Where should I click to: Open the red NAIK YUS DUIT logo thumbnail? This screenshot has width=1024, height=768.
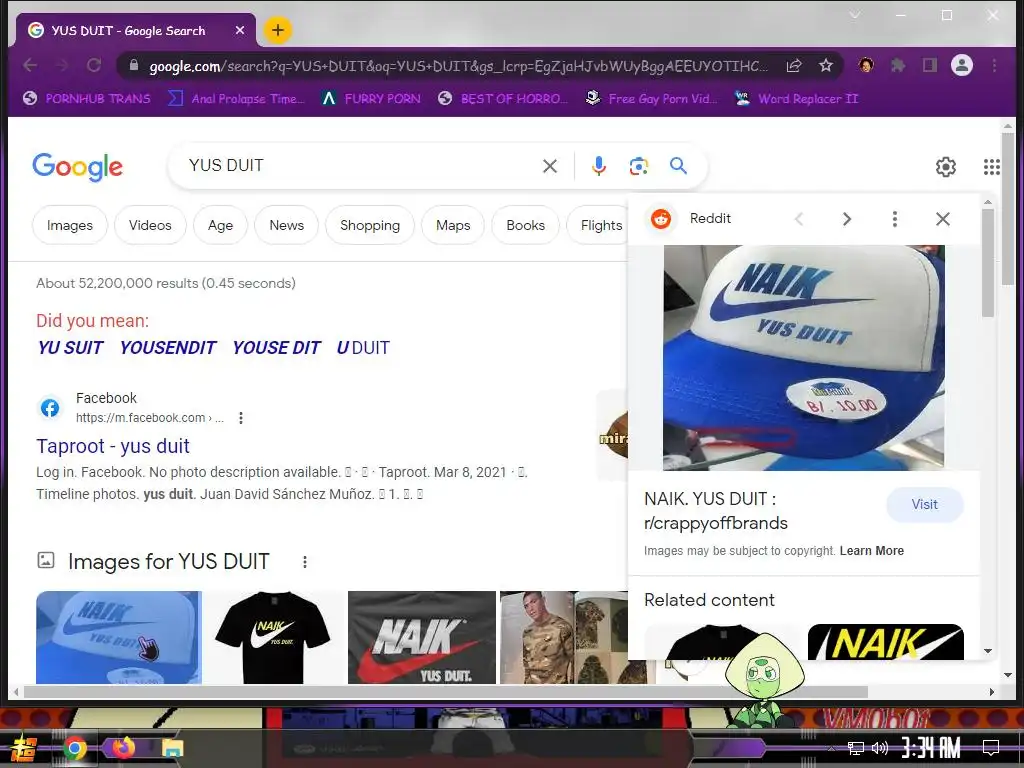pyautogui.click(x=422, y=637)
